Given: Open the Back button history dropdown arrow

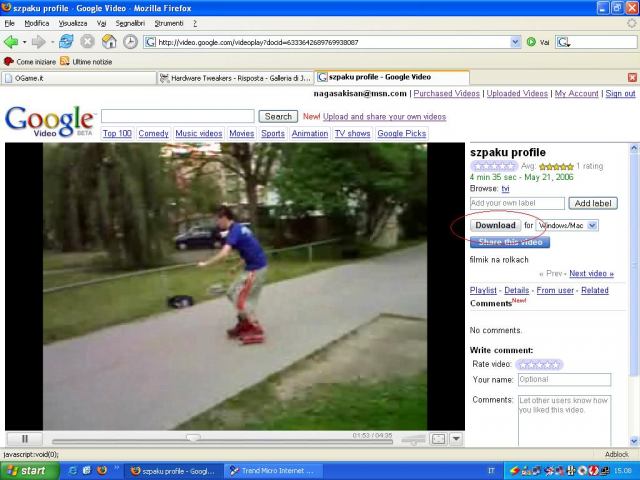Looking at the screenshot, I should pos(24,42).
